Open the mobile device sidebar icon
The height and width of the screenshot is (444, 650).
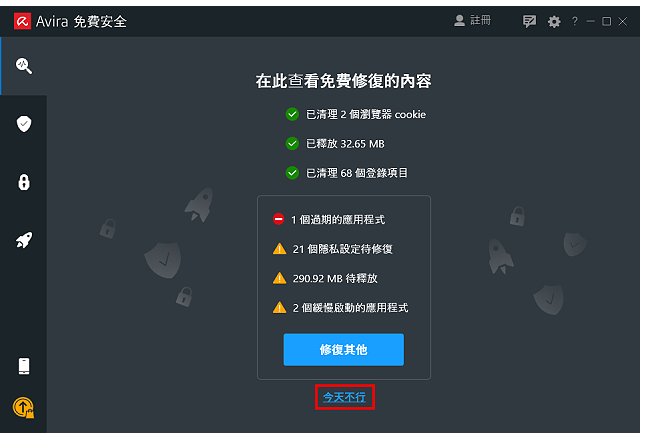click(24, 366)
